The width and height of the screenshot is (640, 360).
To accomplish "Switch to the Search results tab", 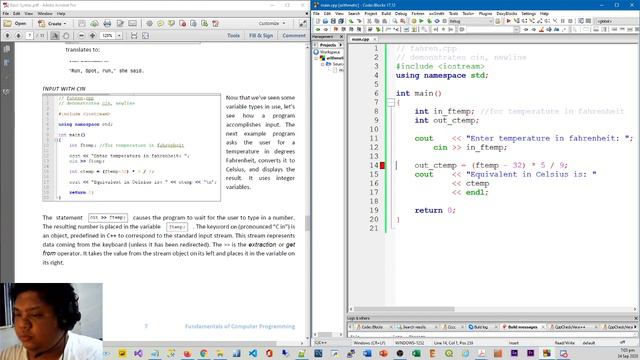I will coord(414,327).
